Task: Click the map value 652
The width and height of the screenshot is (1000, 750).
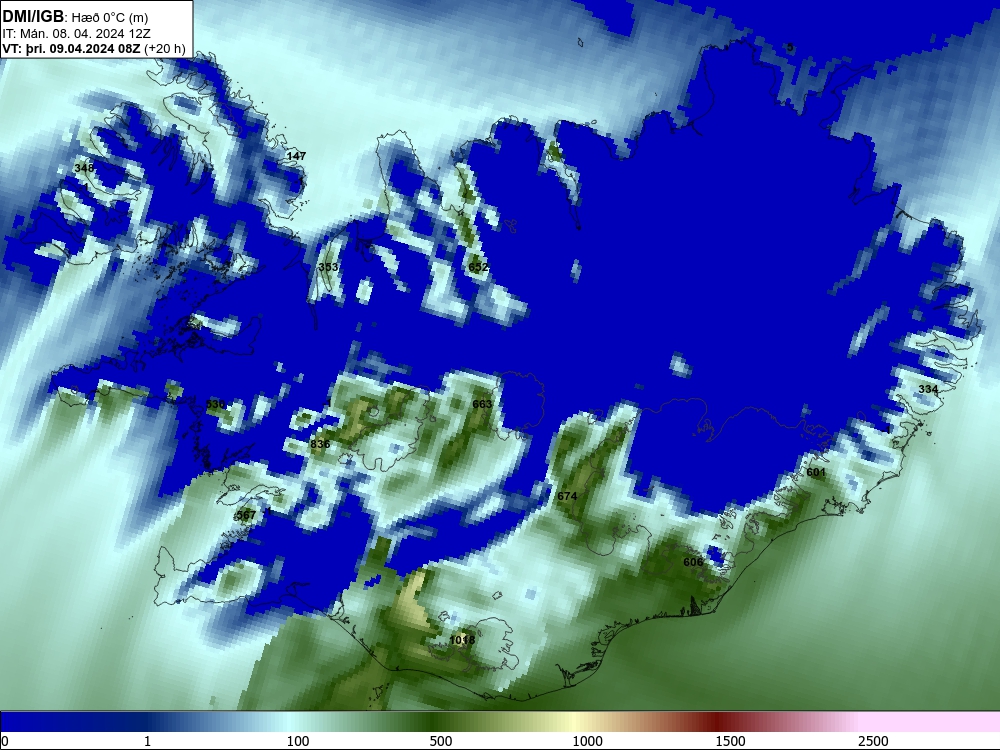Action: [x=478, y=267]
